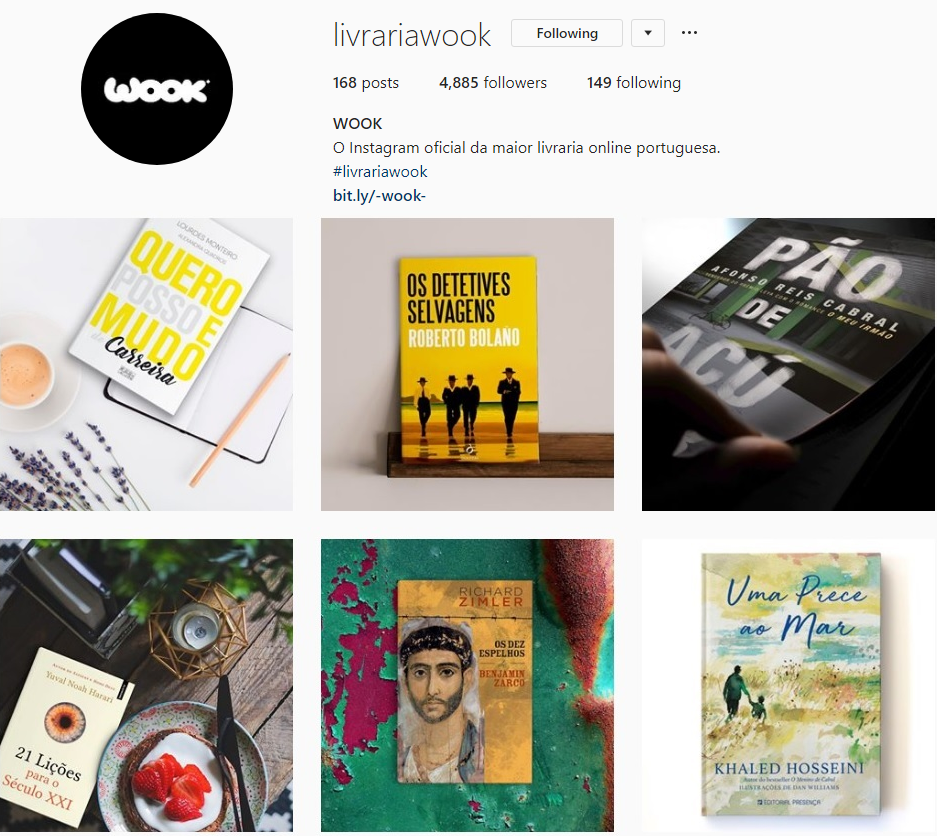Open the #livrariawook hashtag

(380, 172)
